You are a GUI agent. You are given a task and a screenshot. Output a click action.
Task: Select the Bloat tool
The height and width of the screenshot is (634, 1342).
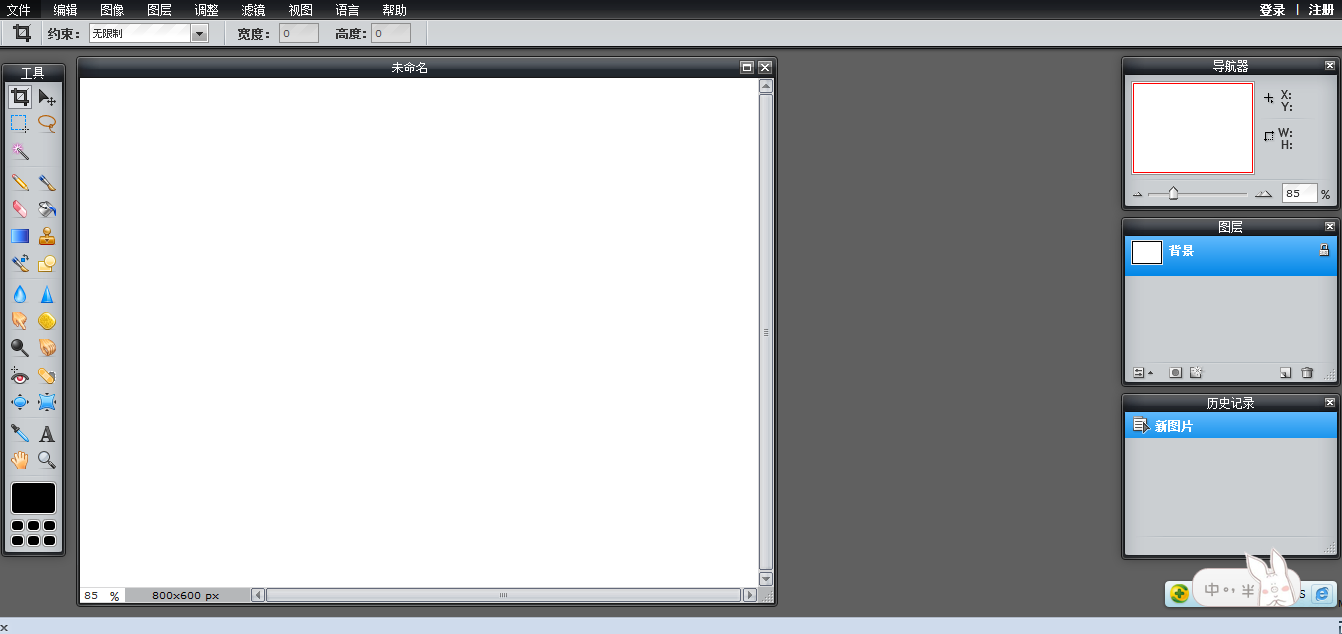(20, 402)
